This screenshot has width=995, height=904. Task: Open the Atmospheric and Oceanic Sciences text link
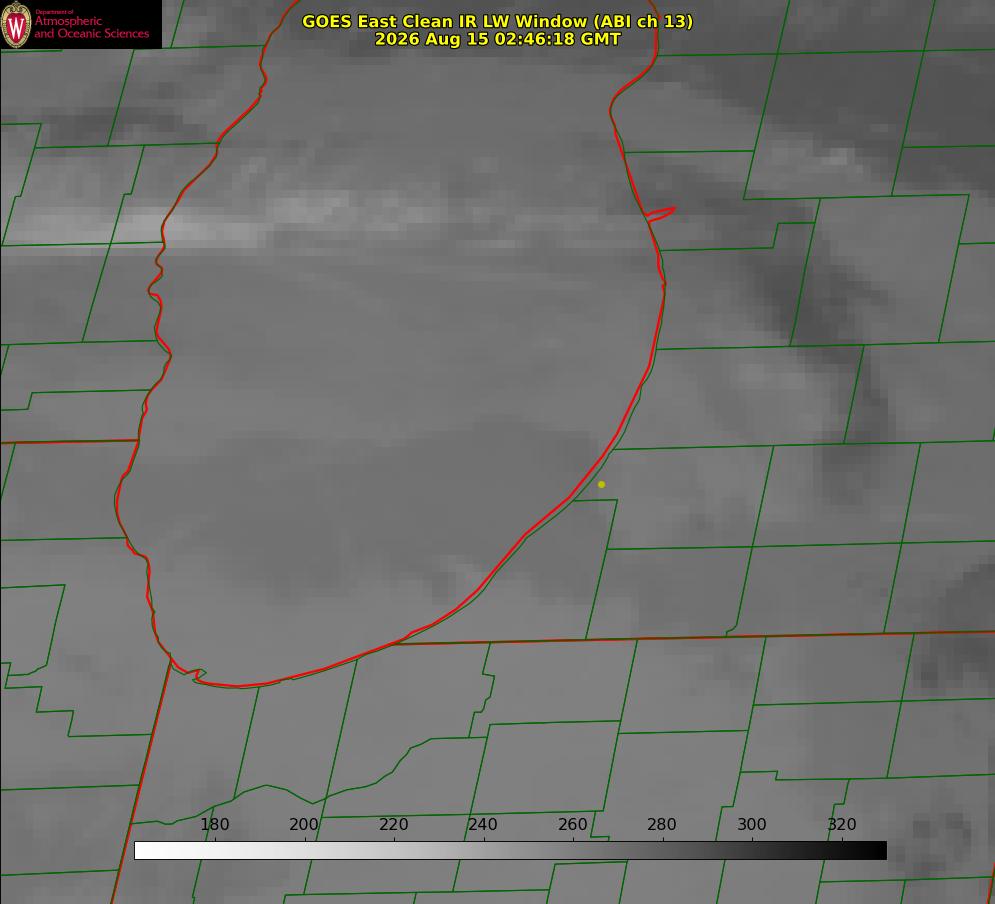(x=92, y=27)
